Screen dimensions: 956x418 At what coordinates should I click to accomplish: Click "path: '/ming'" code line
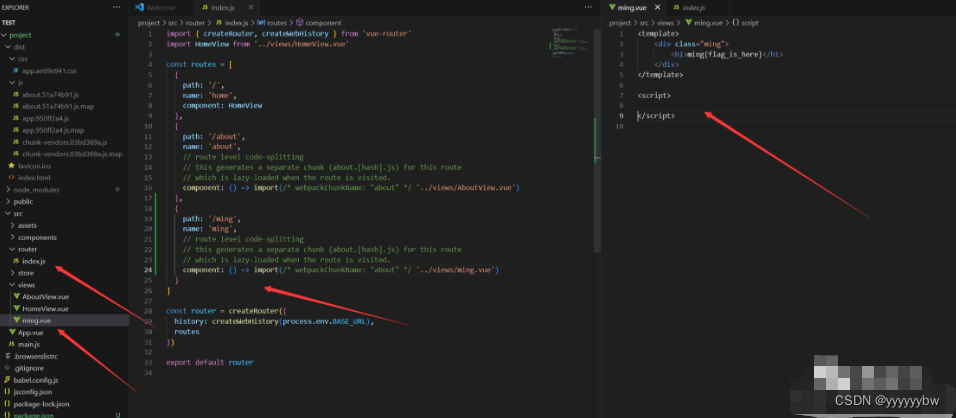click(212, 218)
